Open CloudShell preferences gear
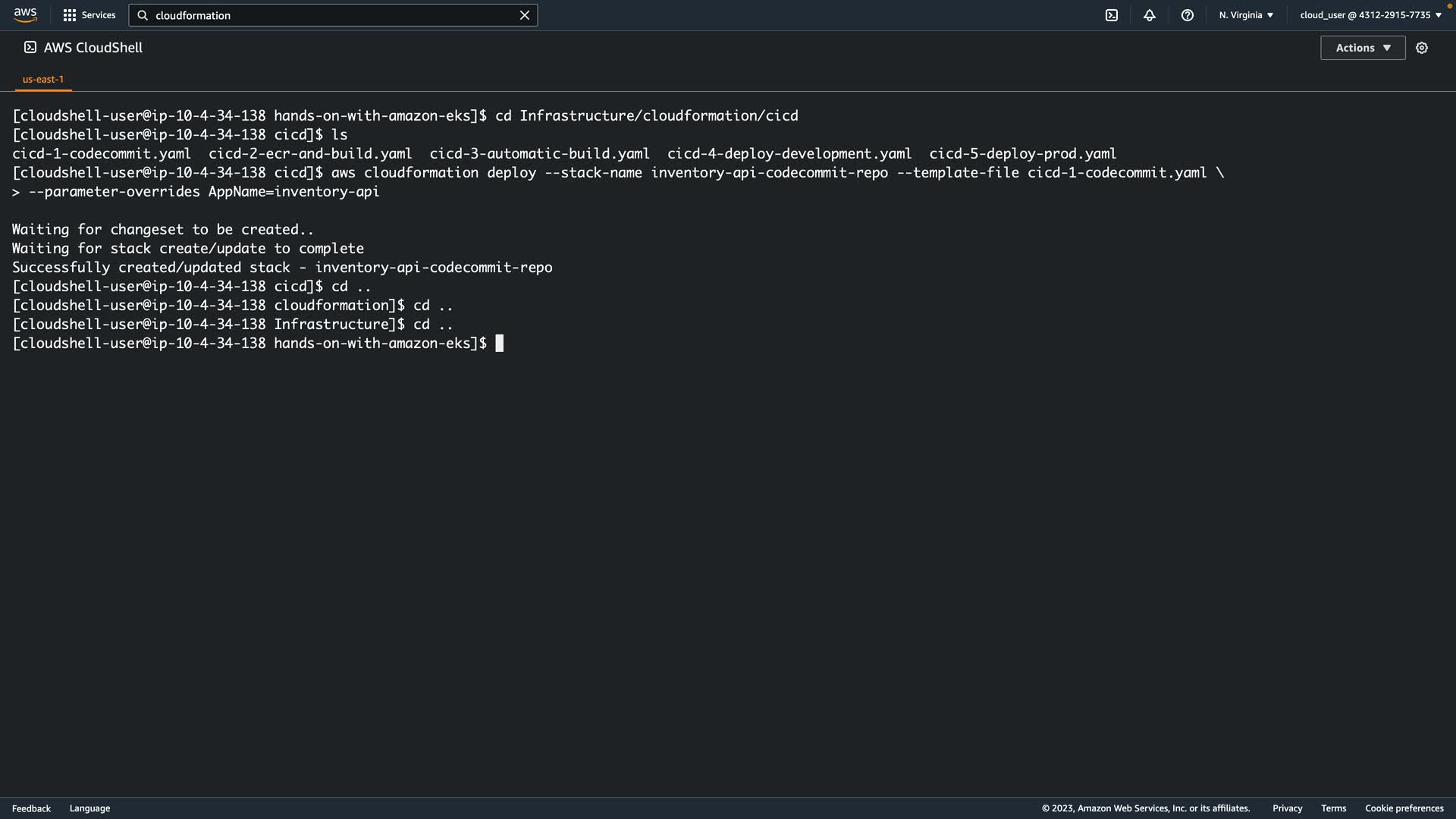The height and width of the screenshot is (819, 1456). click(1422, 48)
